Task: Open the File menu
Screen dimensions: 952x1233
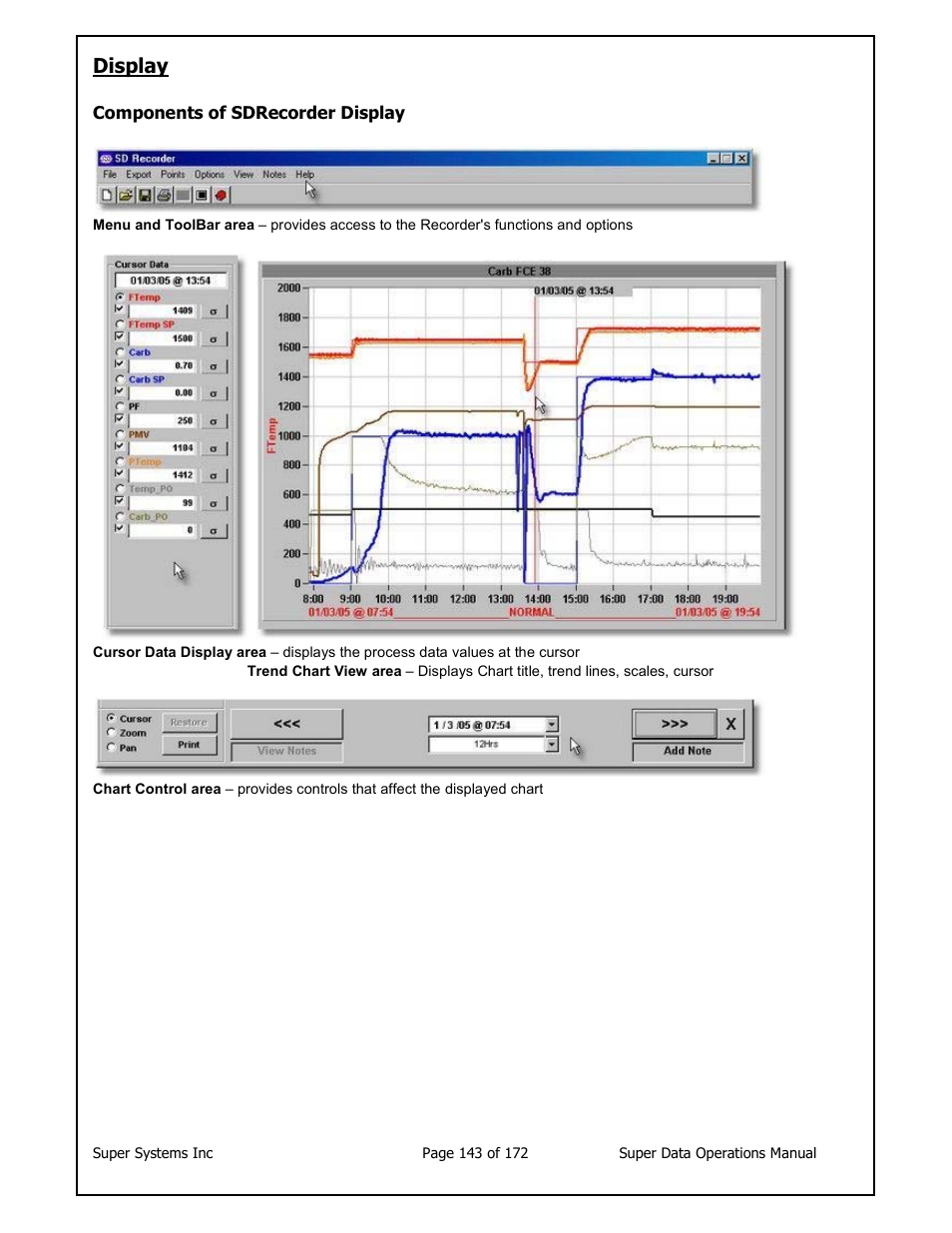Action: 110,175
